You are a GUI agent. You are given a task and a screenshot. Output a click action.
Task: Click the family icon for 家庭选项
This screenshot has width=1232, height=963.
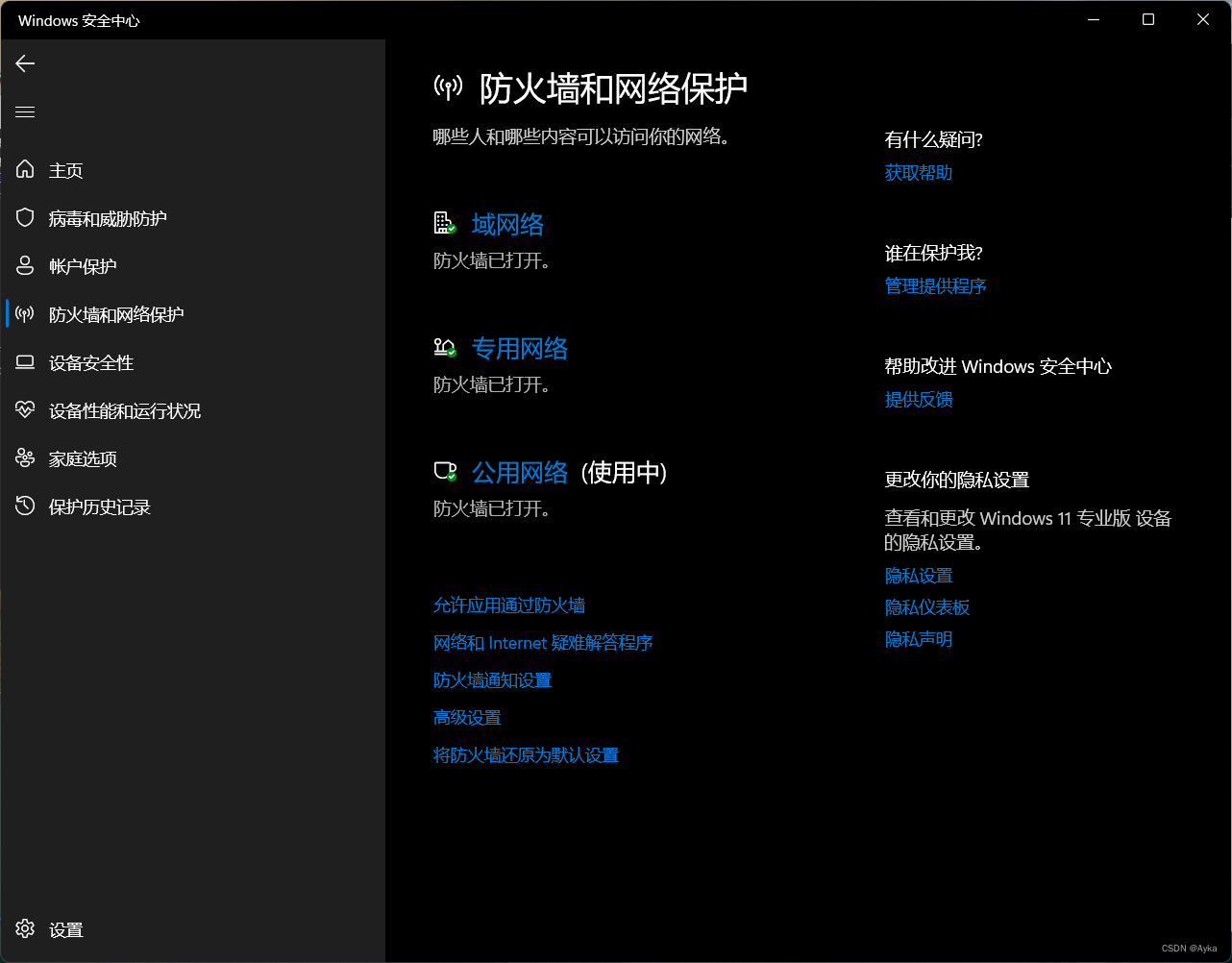pyautogui.click(x=25, y=458)
